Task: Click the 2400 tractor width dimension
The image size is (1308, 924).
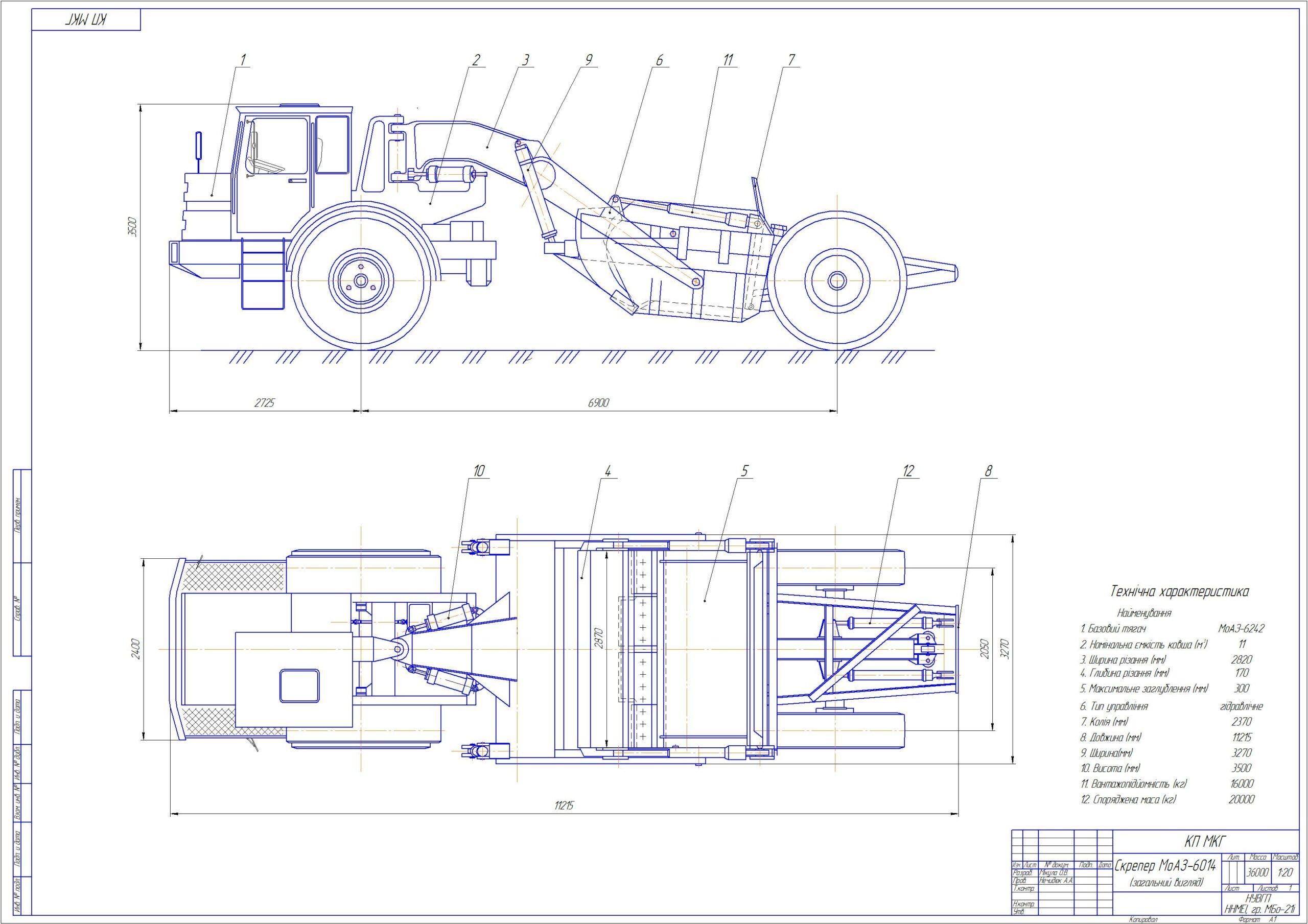Action: pos(135,649)
